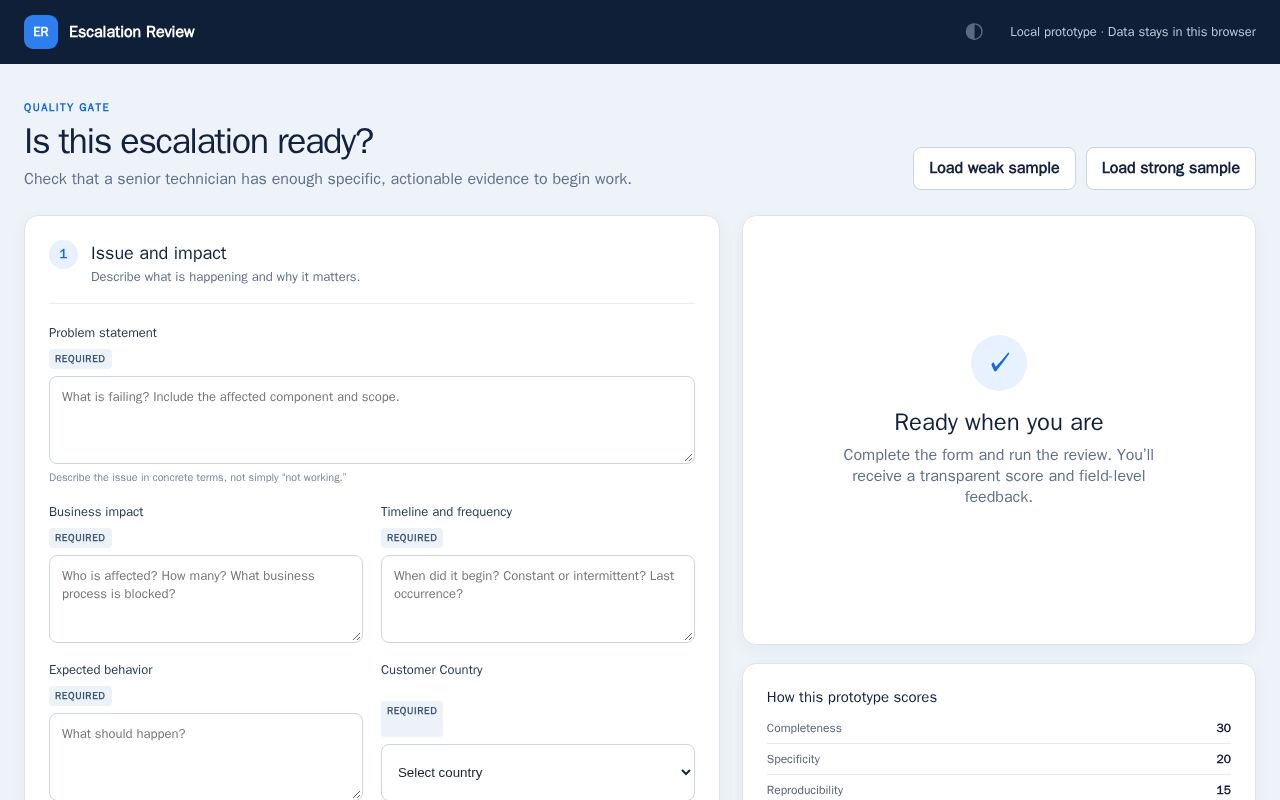Click the Expected behavior label
The image size is (1280, 800).
(101, 670)
